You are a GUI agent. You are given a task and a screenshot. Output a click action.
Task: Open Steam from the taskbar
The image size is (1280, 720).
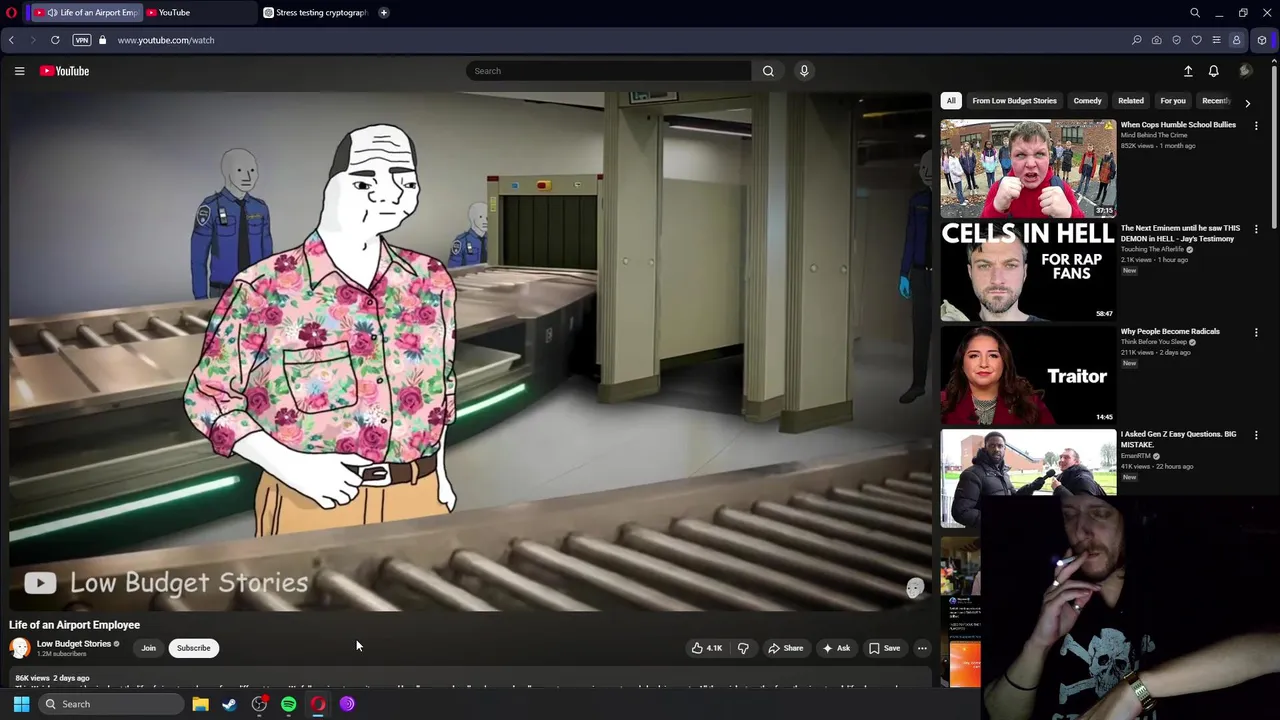229,704
